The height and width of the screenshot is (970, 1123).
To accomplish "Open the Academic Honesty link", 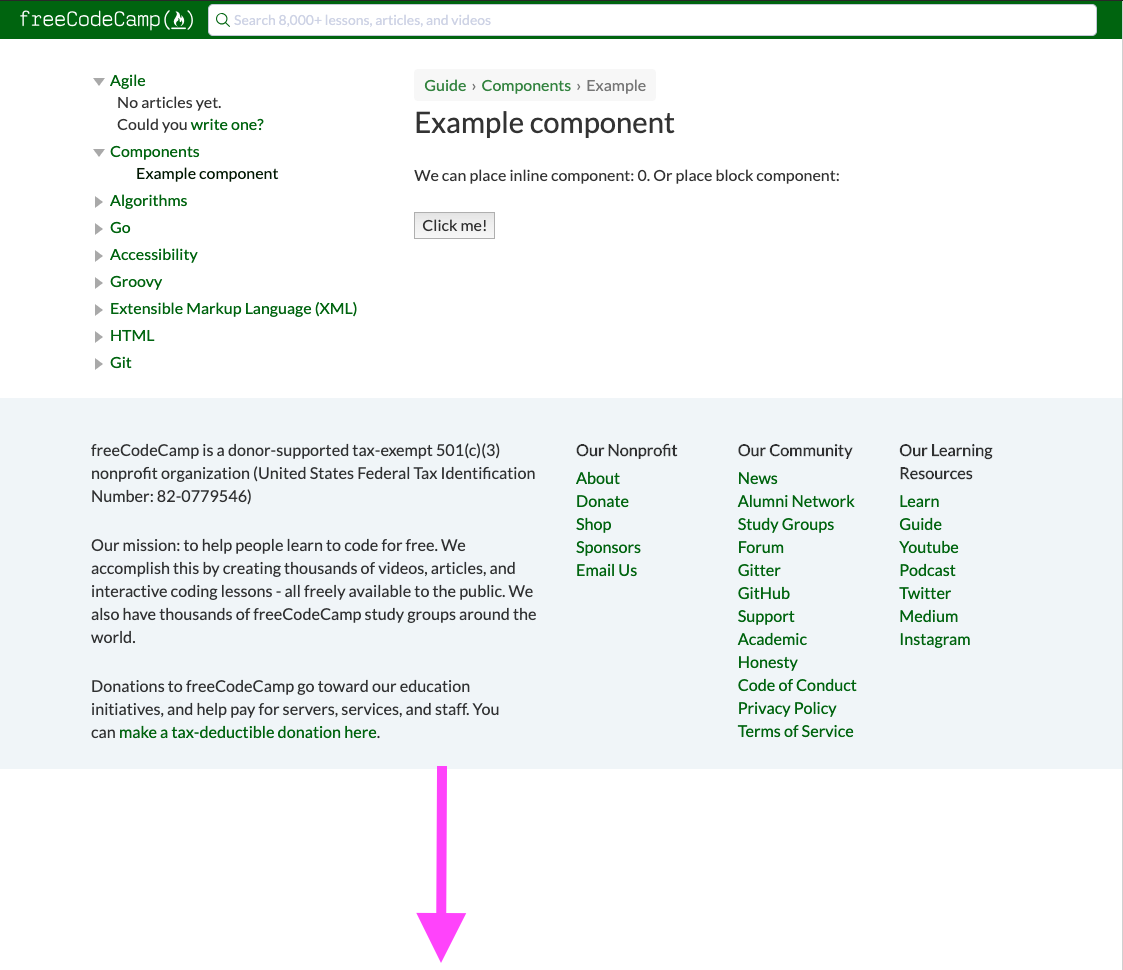I will click(772, 650).
